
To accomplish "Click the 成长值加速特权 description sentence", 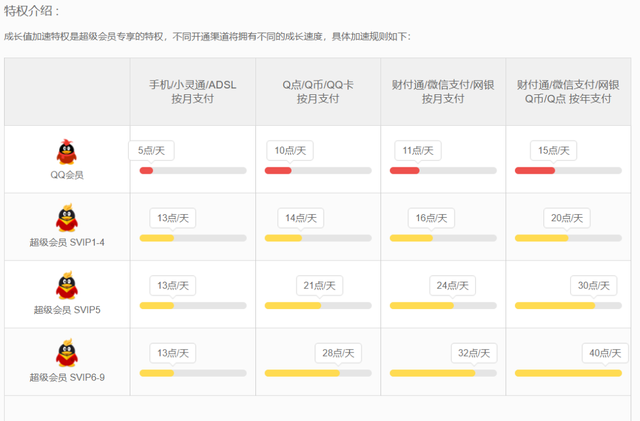I will (x=207, y=37).
